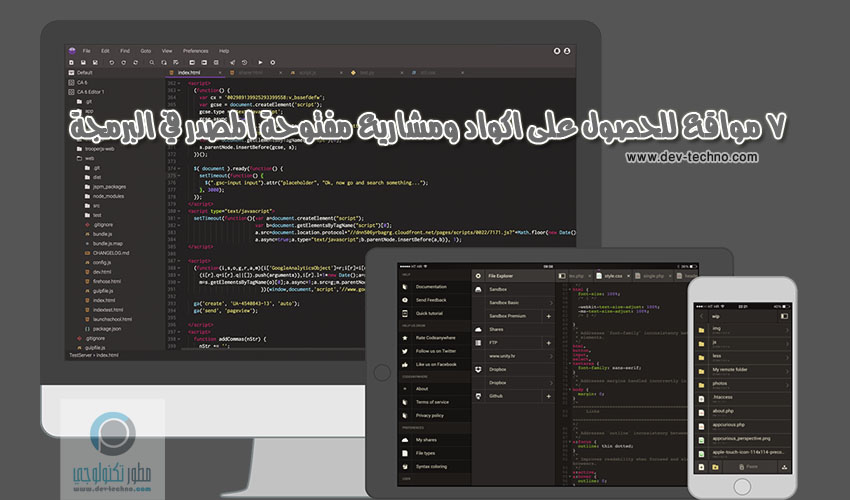Open Send Feedback on the tablet menu
850x500 pixels.
pos(435,300)
